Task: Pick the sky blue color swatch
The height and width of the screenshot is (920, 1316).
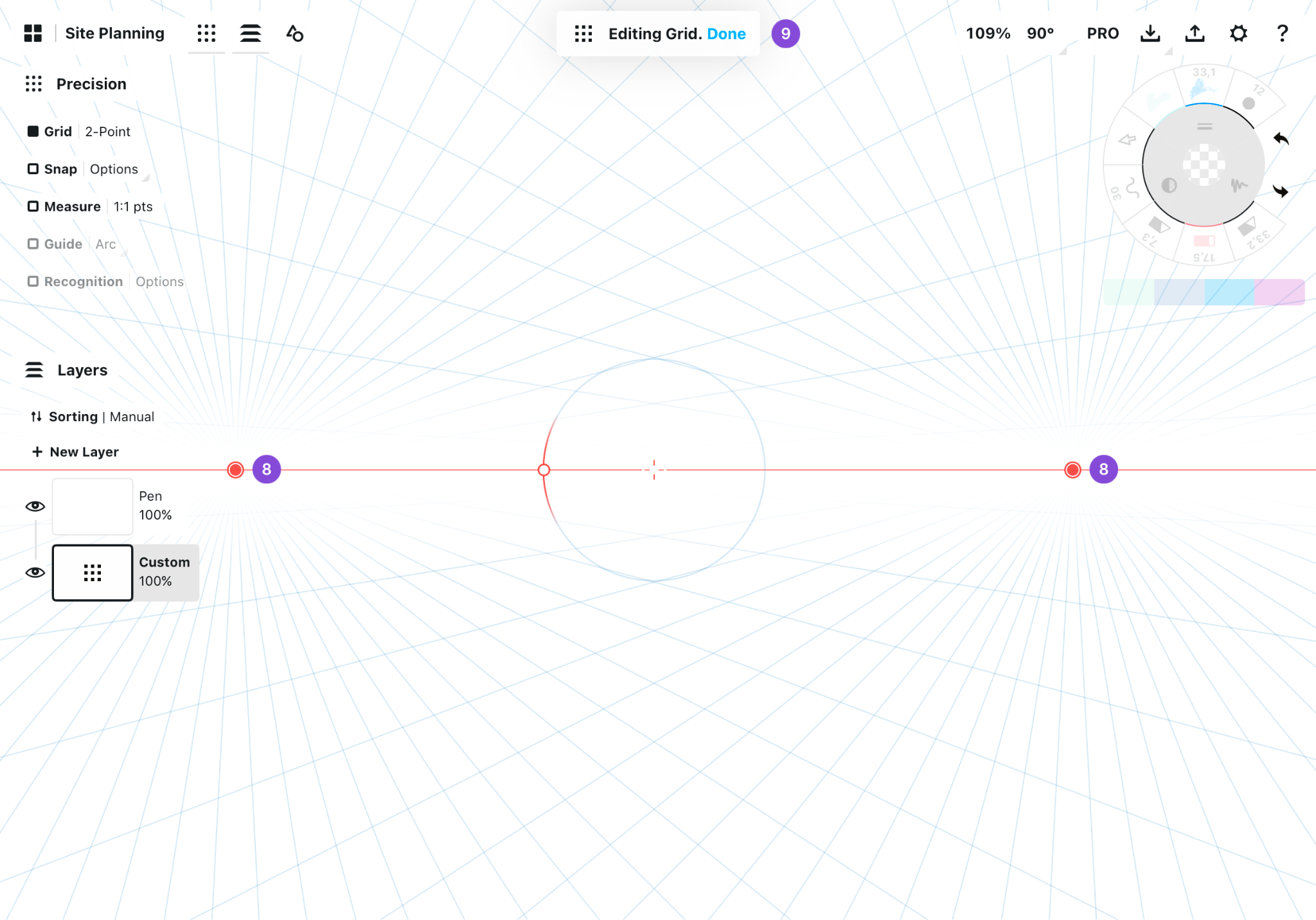Action: pos(1229,292)
